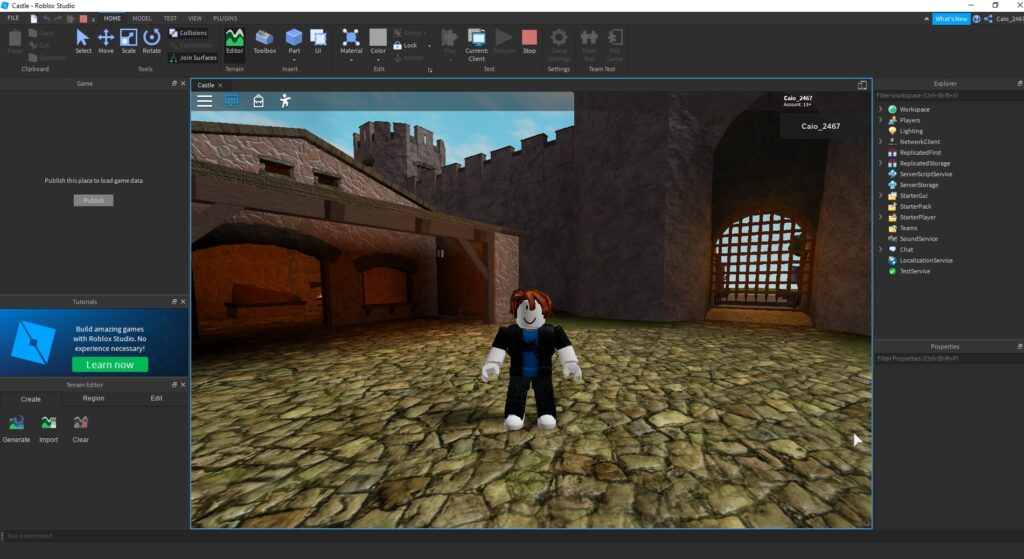
Task: Click the command bar input field
Action: point(511,536)
